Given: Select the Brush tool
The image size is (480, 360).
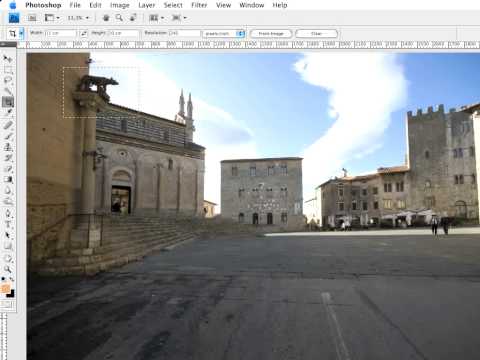Looking at the screenshot, I should (x=8, y=136).
